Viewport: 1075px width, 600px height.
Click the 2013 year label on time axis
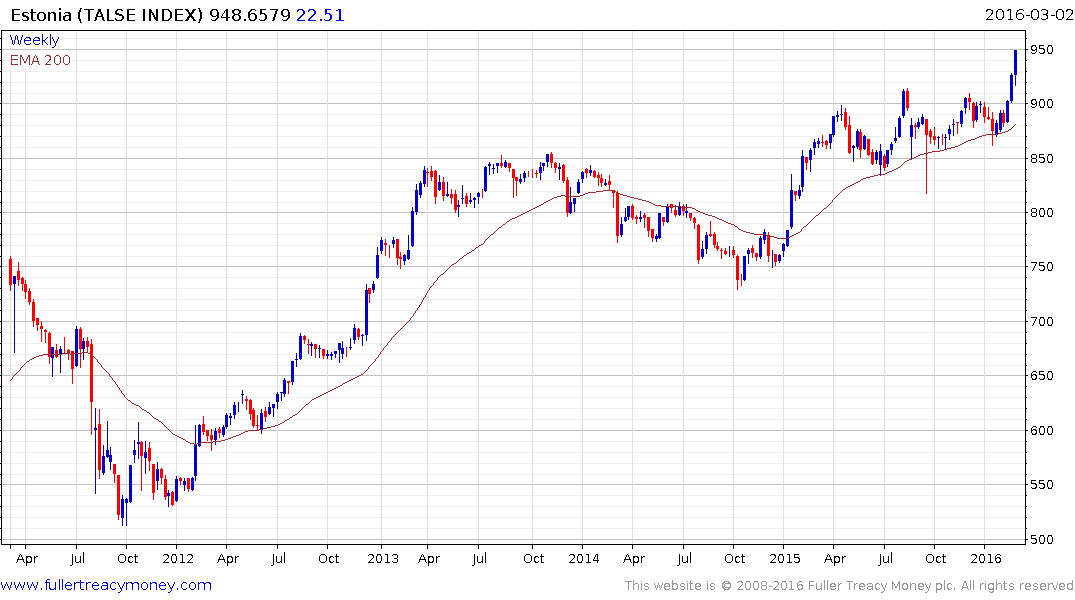tap(383, 558)
